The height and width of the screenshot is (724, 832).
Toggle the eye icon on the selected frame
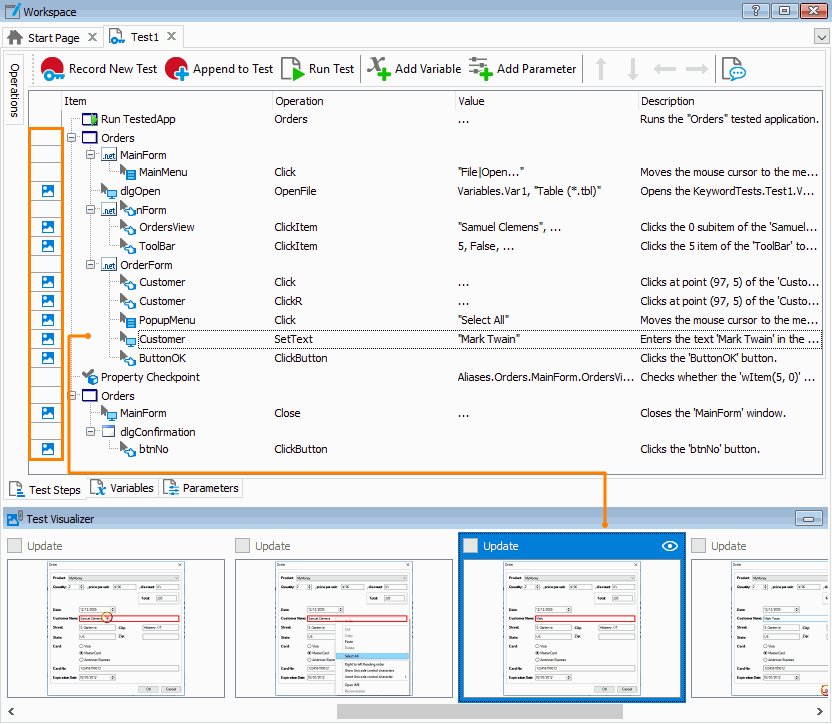(x=670, y=546)
